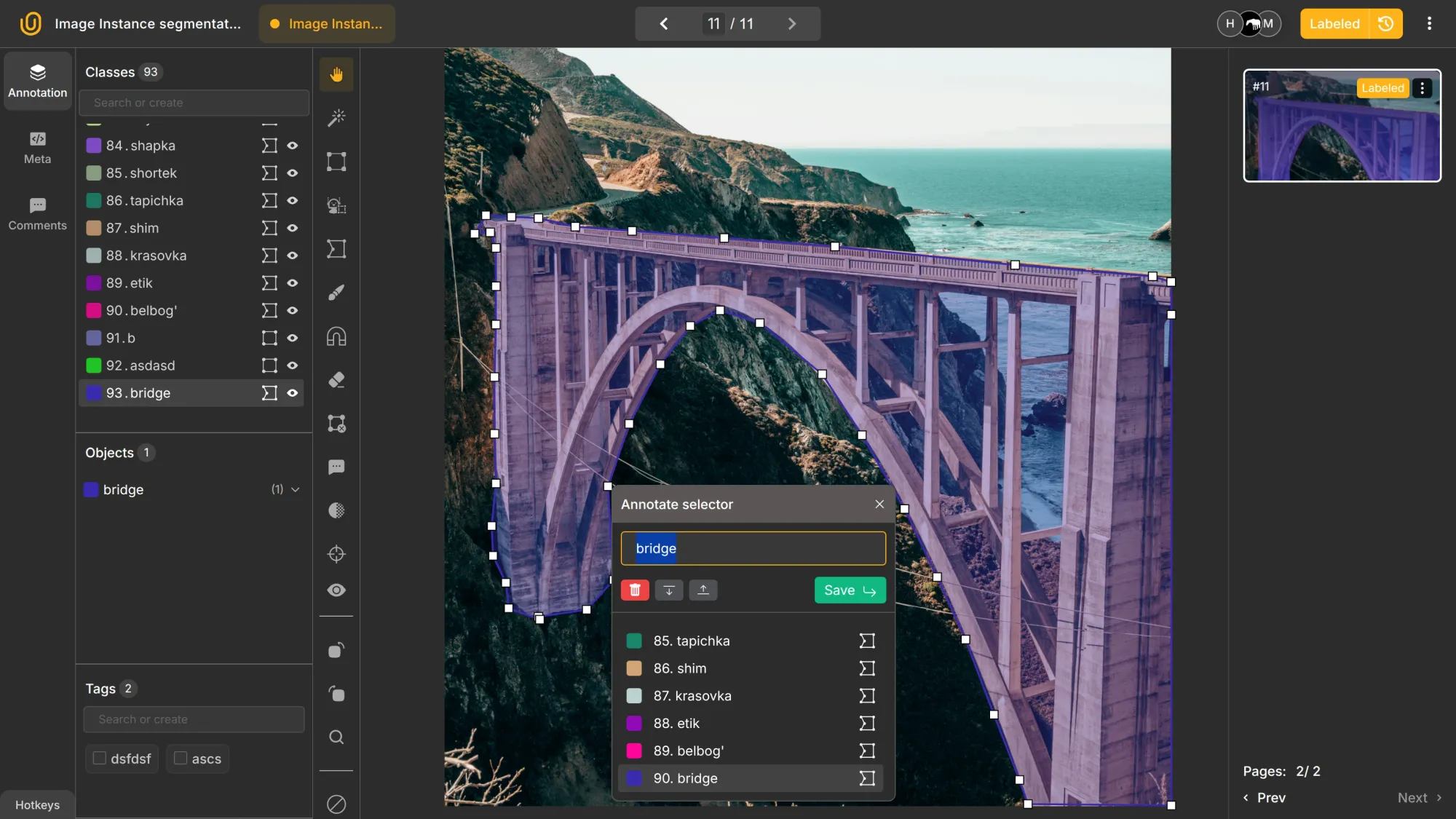Check the ascs tag checkbox

pos(181,758)
